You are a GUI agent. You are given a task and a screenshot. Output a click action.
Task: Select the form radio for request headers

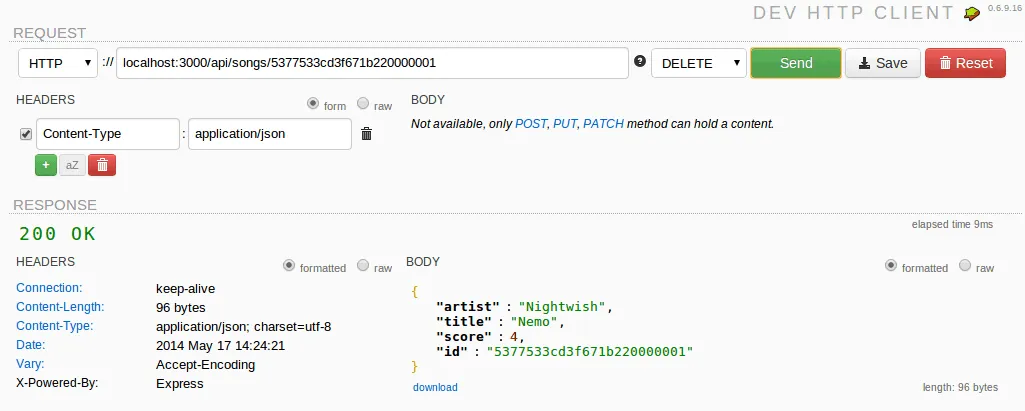(x=313, y=103)
